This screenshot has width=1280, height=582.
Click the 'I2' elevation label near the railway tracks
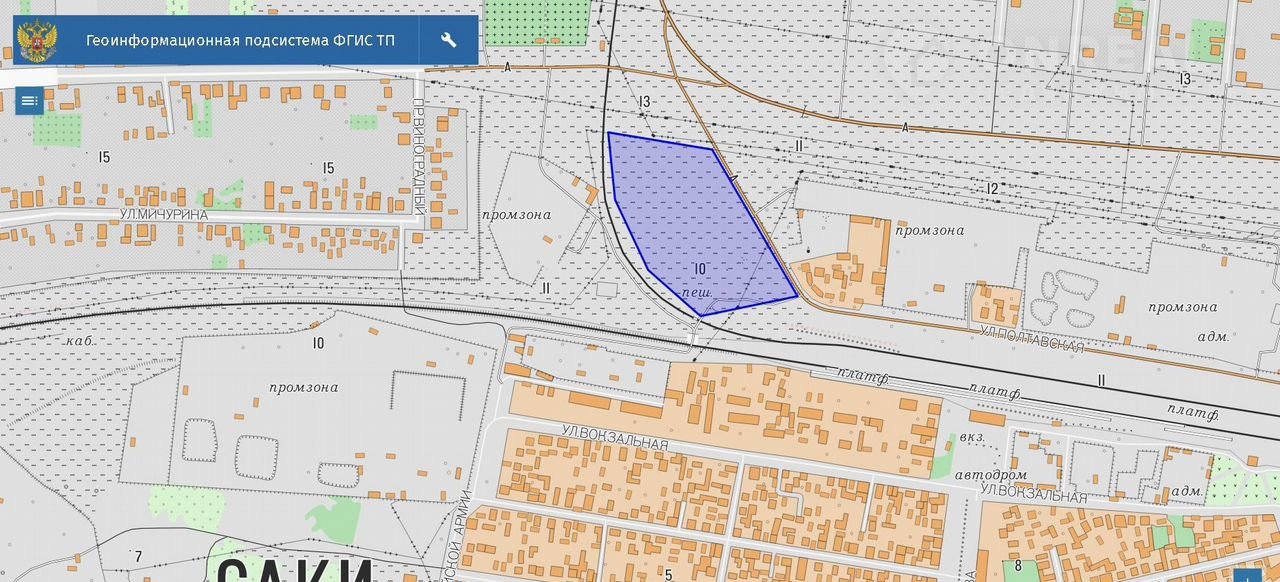click(992, 188)
